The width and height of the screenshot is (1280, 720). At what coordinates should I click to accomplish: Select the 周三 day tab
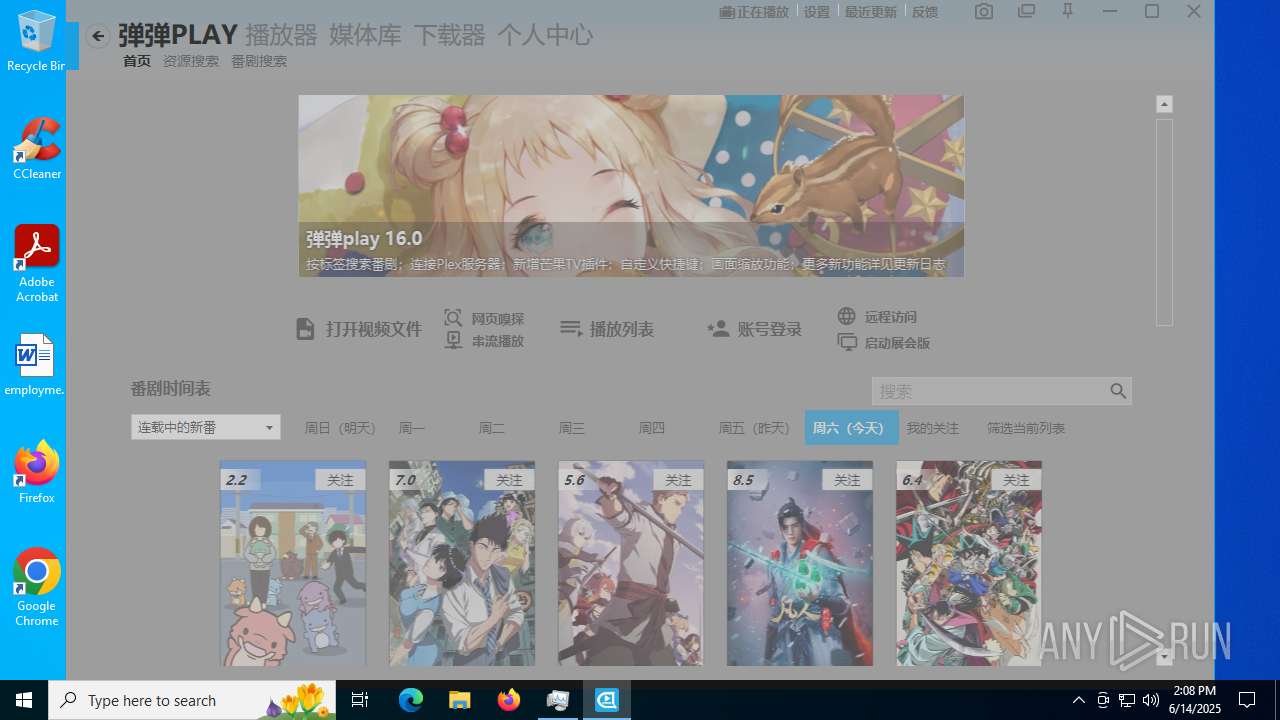click(x=572, y=428)
